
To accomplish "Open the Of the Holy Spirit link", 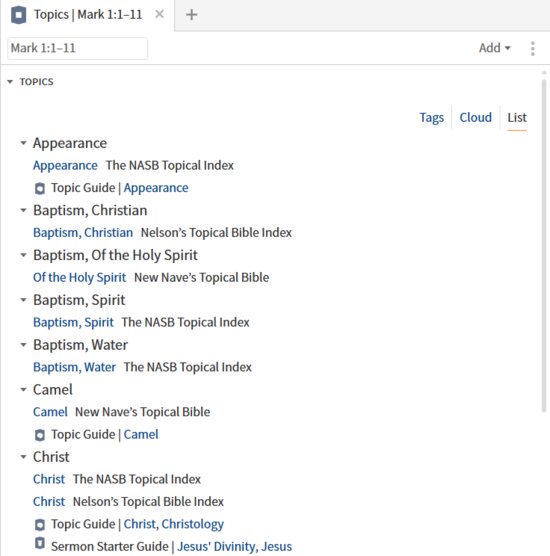I will coord(79,277).
